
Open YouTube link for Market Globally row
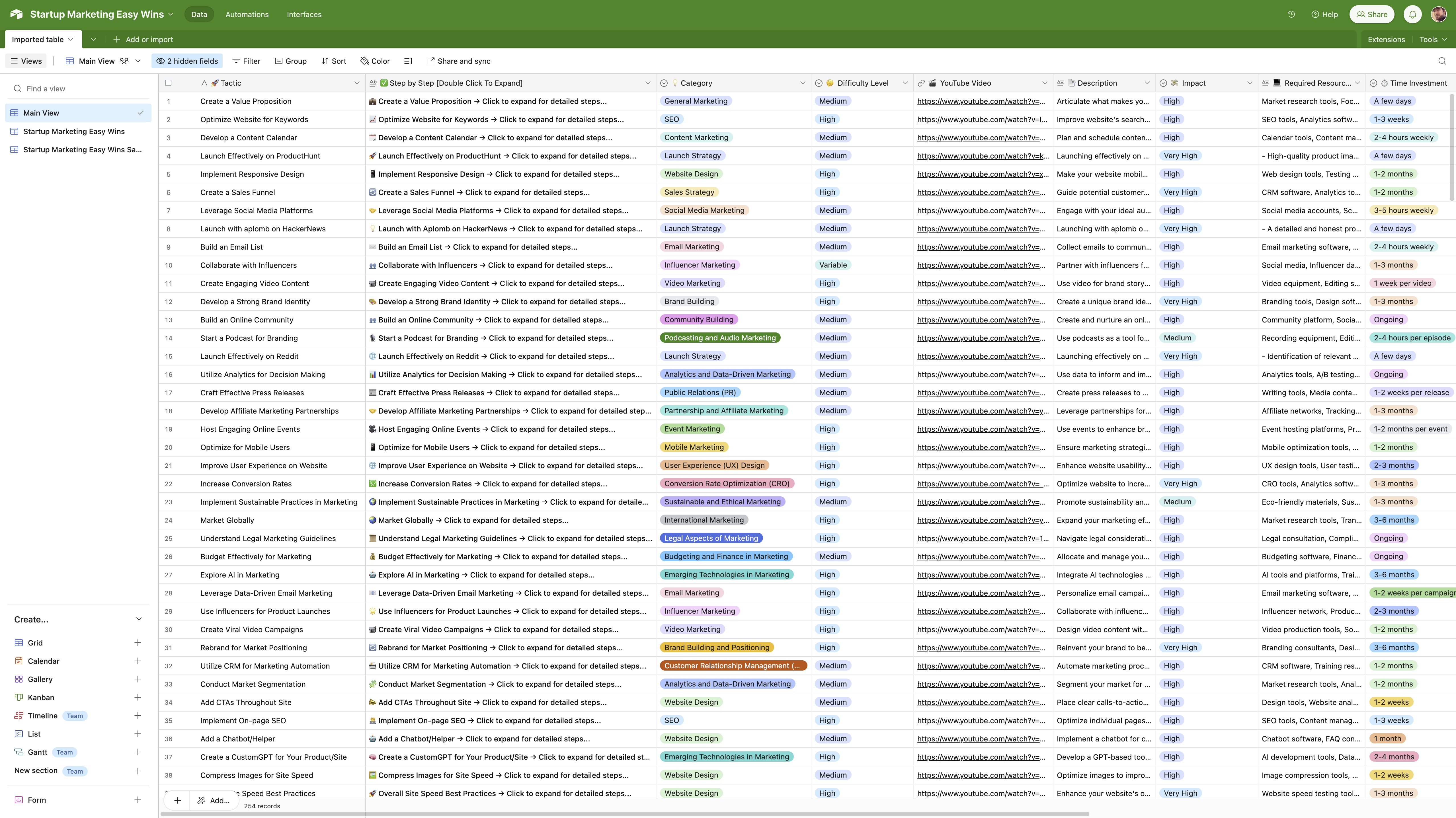(983, 520)
